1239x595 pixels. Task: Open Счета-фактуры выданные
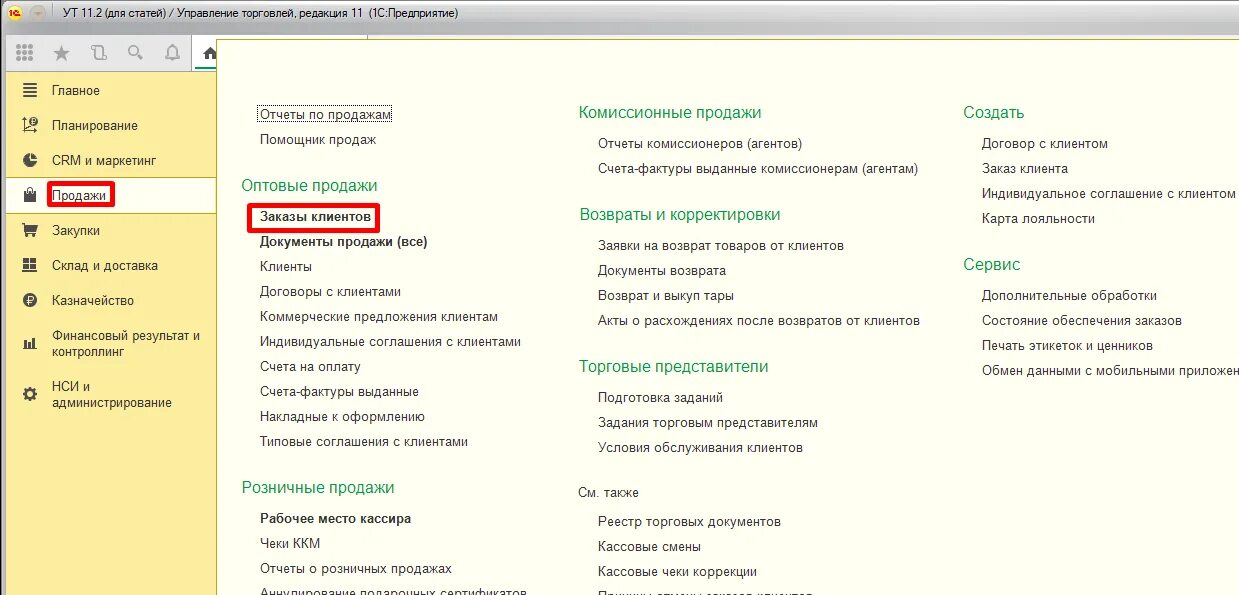tap(339, 391)
